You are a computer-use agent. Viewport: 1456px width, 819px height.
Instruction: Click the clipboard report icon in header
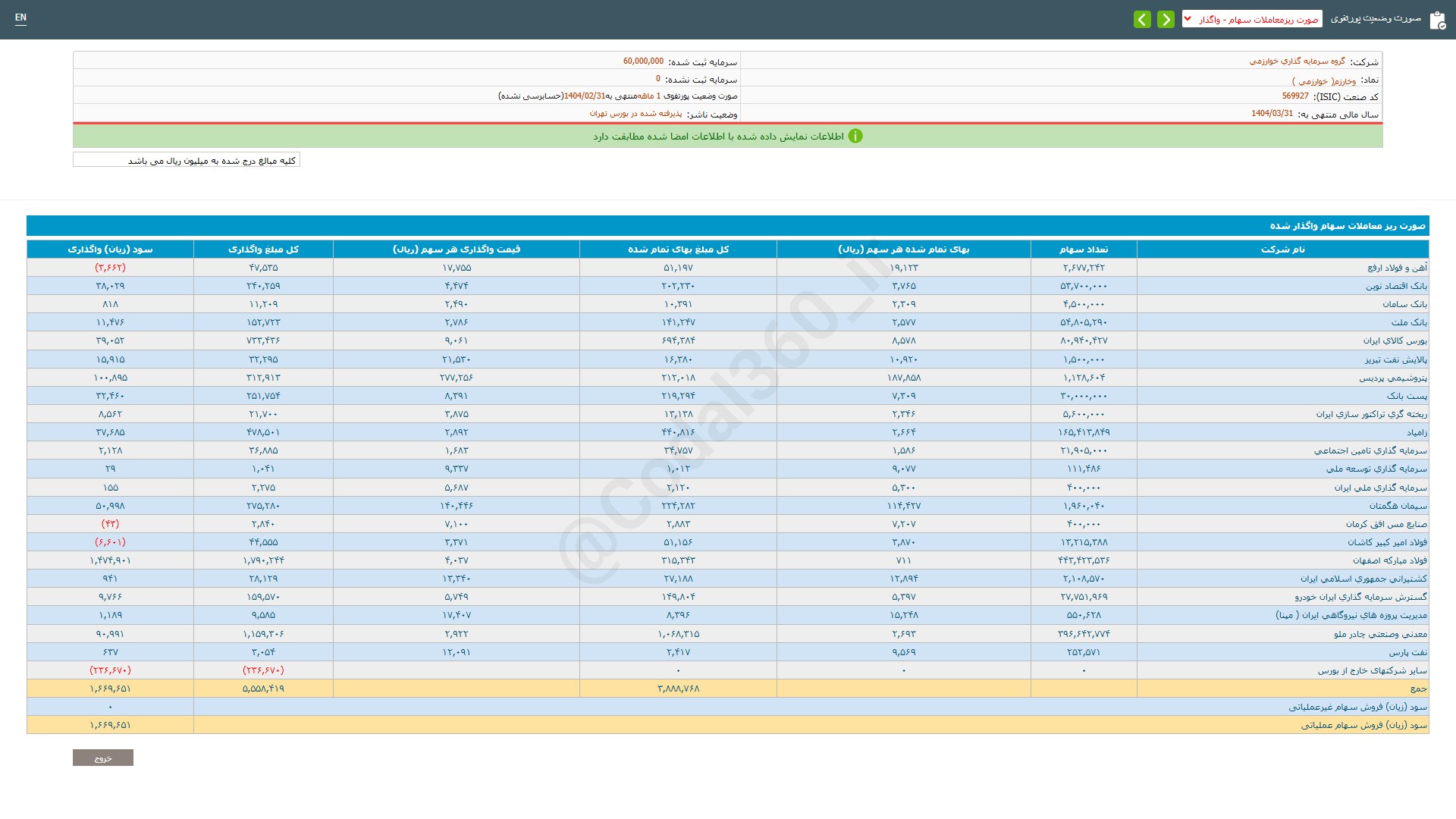pos(1437,20)
